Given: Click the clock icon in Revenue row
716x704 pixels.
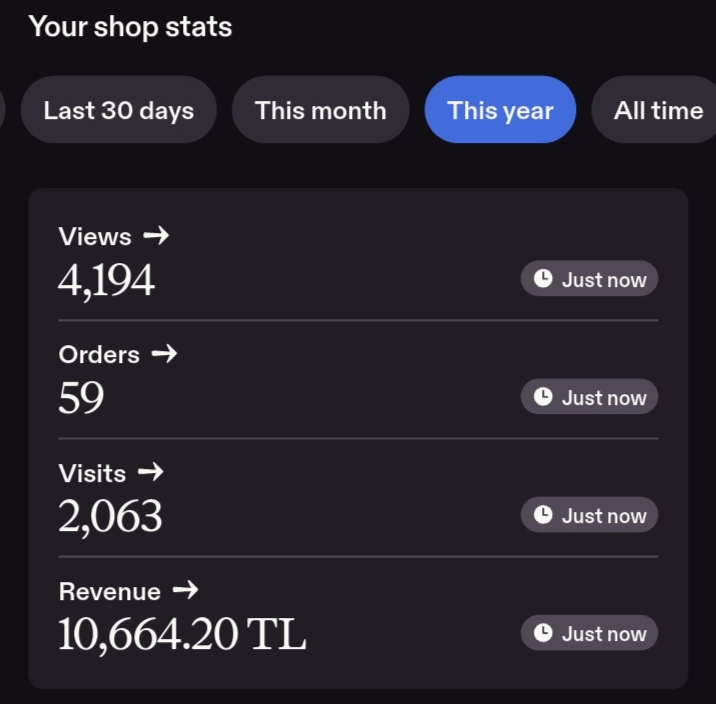Looking at the screenshot, I should click(x=543, y=633).
